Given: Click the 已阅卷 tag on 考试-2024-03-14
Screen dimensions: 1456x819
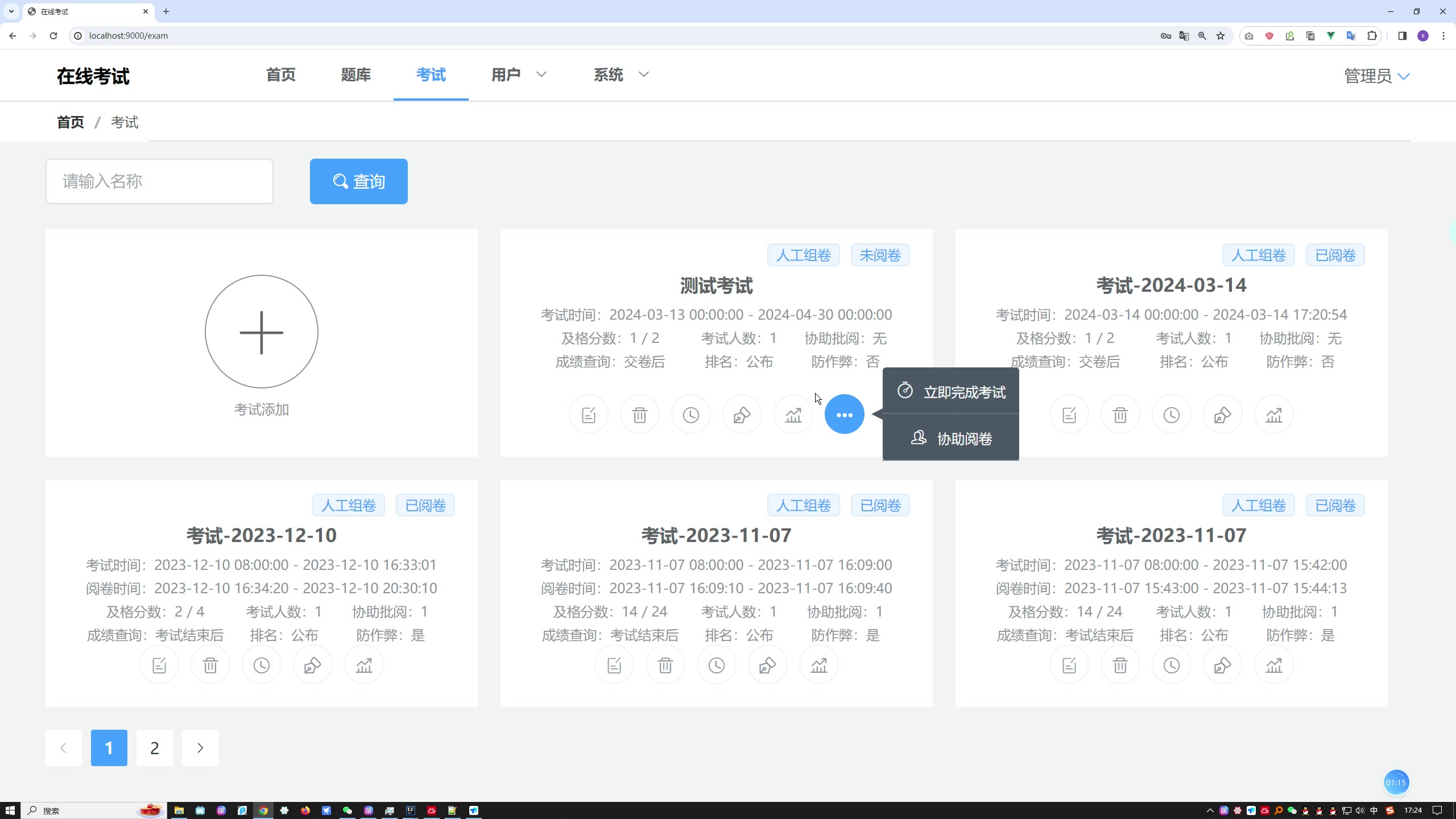Looking at the screenshot, I should pos(1335,255).
